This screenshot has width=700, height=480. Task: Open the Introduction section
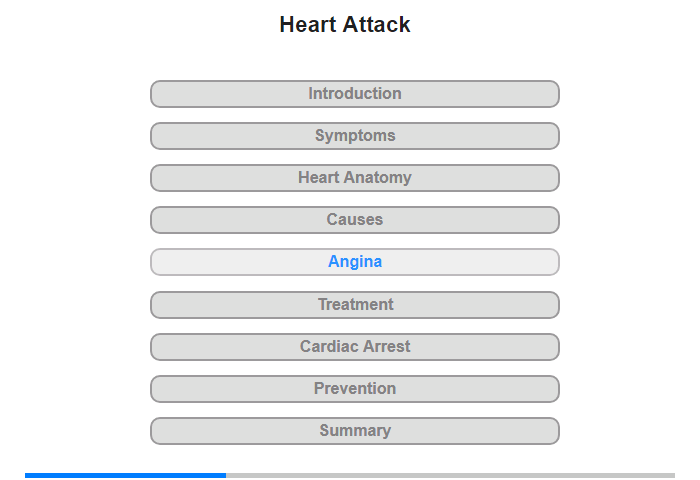click(x=355, y=94)
